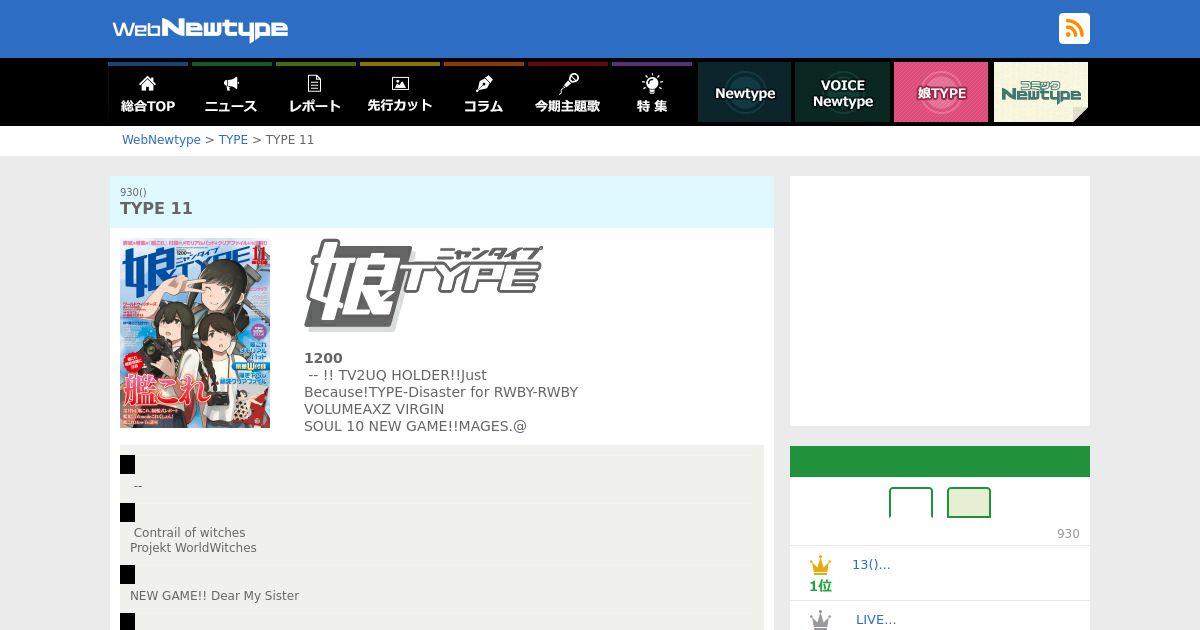Open コラム column section
Screen dimensions: 1200x630
(483, 93)
